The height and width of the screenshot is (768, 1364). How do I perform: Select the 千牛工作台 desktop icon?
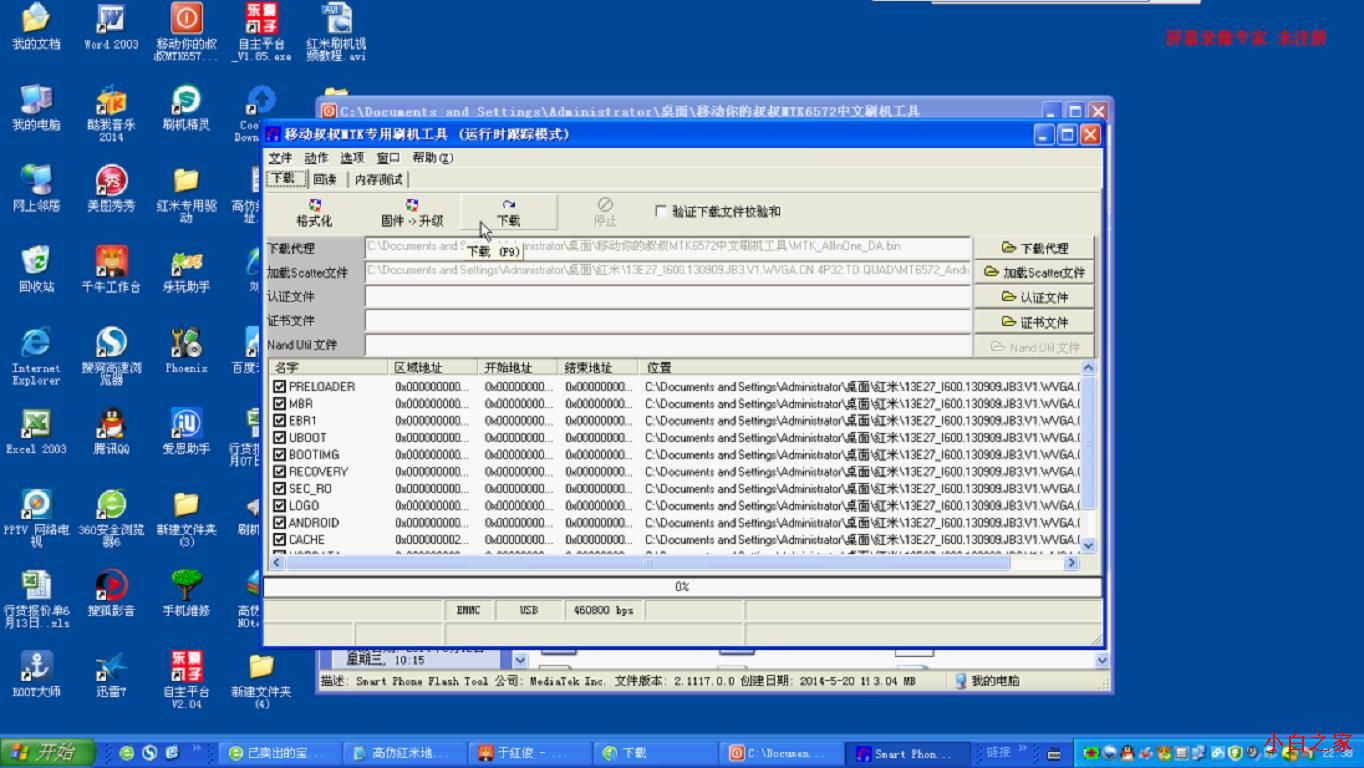pos(111,269)
